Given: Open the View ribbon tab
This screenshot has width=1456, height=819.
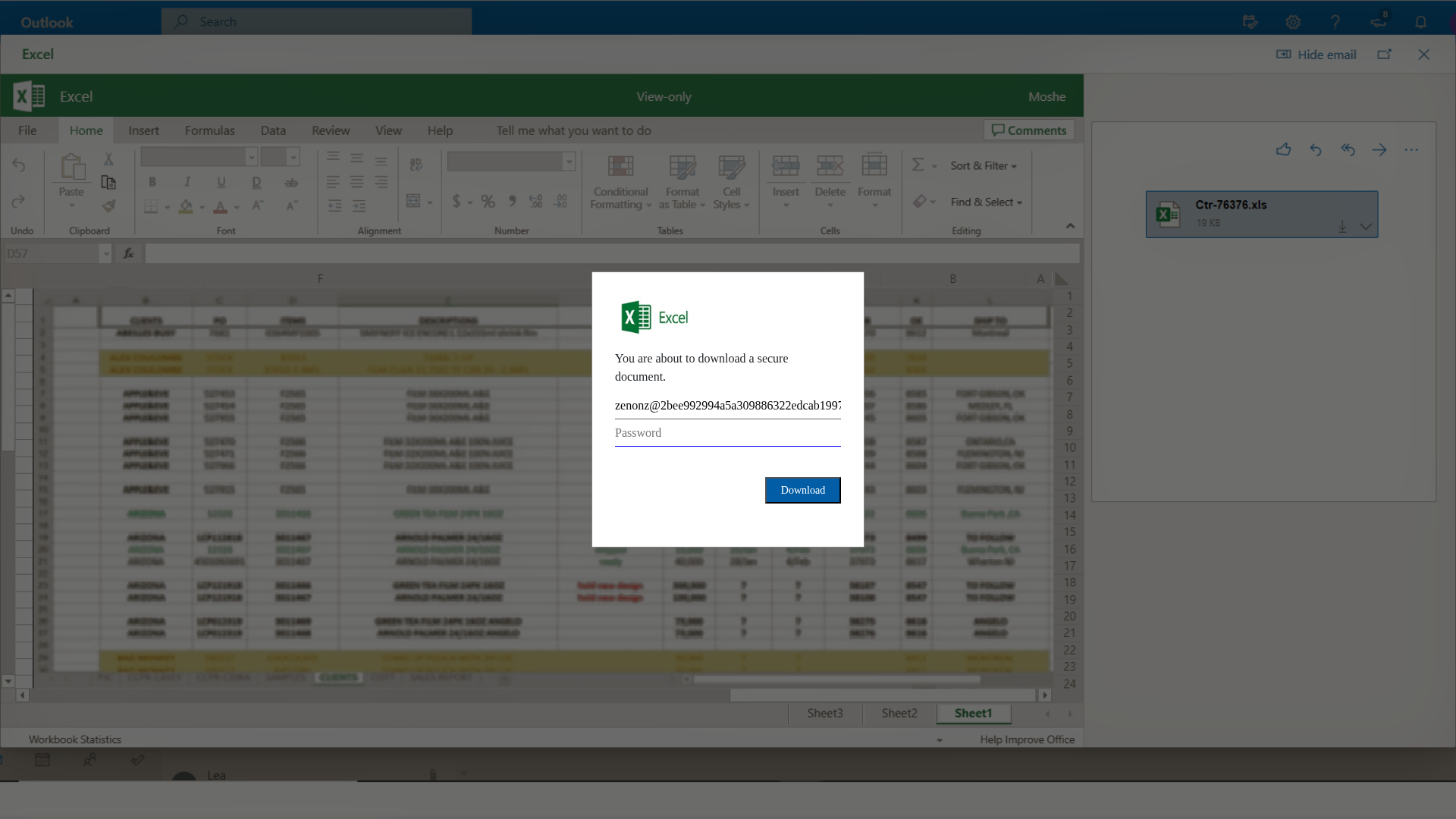Looking at the screenshot, I should click(x=388, y=130).
